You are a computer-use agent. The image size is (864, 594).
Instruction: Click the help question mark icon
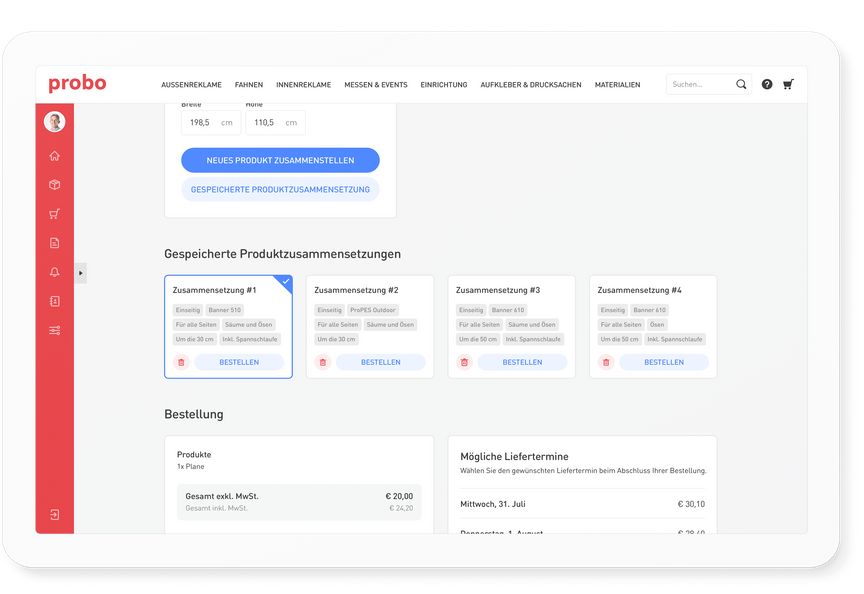(x=766, y=84)
